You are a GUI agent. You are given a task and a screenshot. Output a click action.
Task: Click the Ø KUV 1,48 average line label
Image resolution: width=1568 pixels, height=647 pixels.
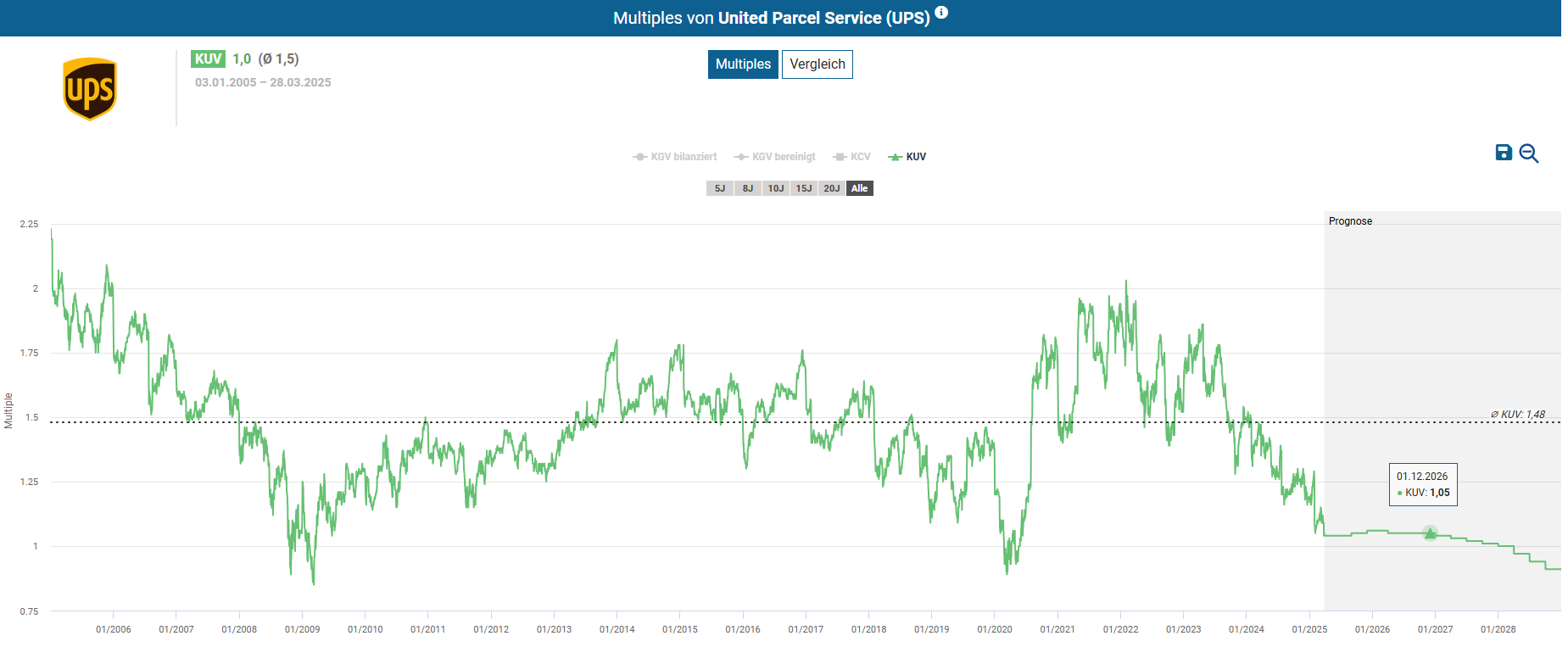tap(1517, 415)
